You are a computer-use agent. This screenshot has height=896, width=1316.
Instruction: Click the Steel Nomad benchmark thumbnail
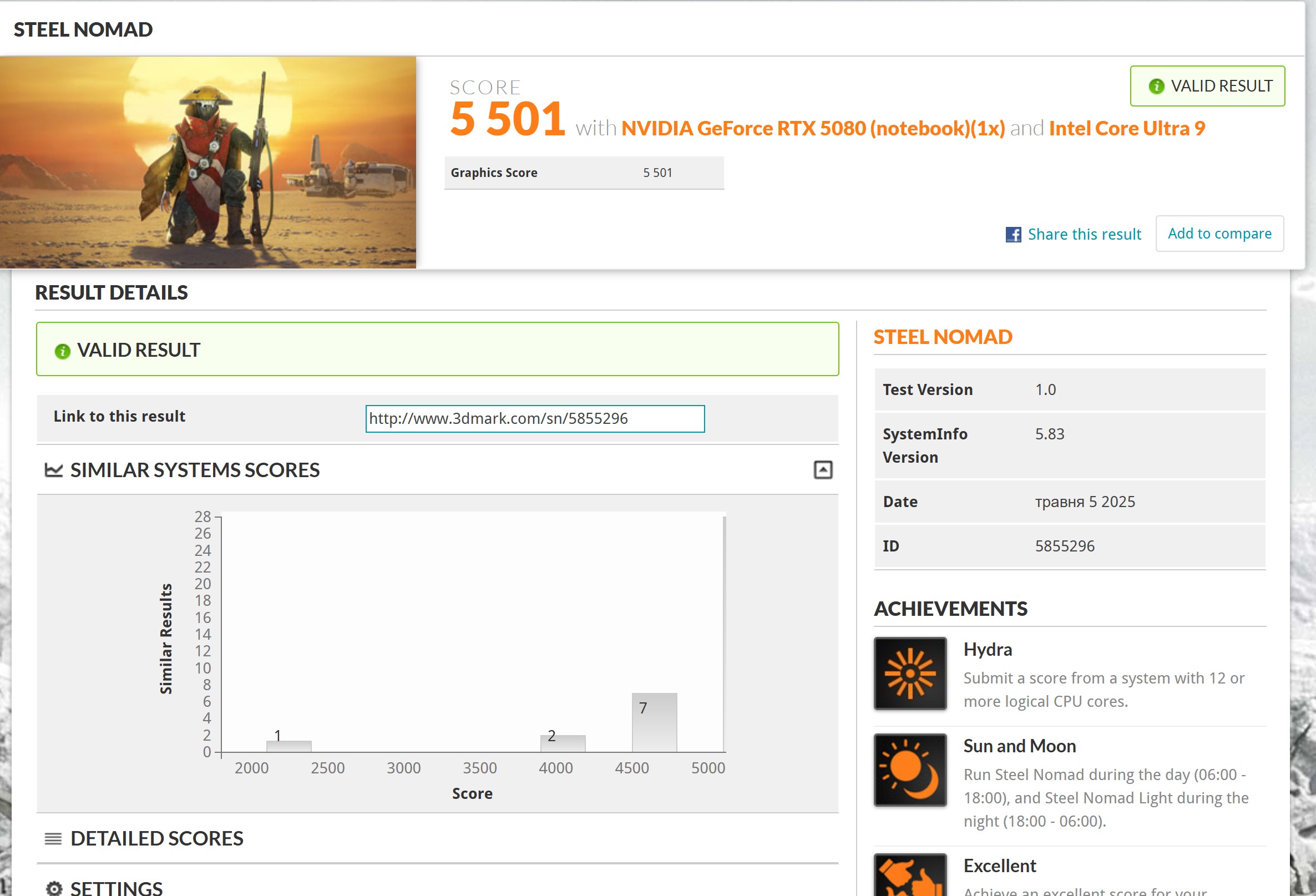pos(208,162)
